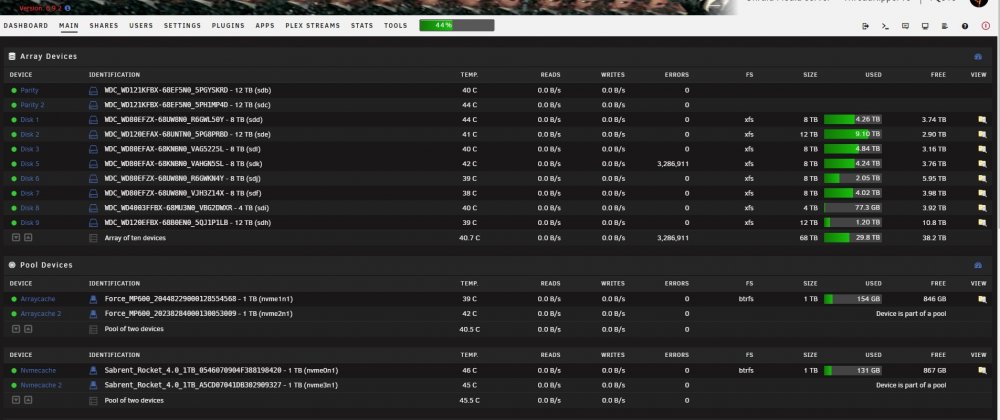Open the Disk 5 device link

click(29, 164)
